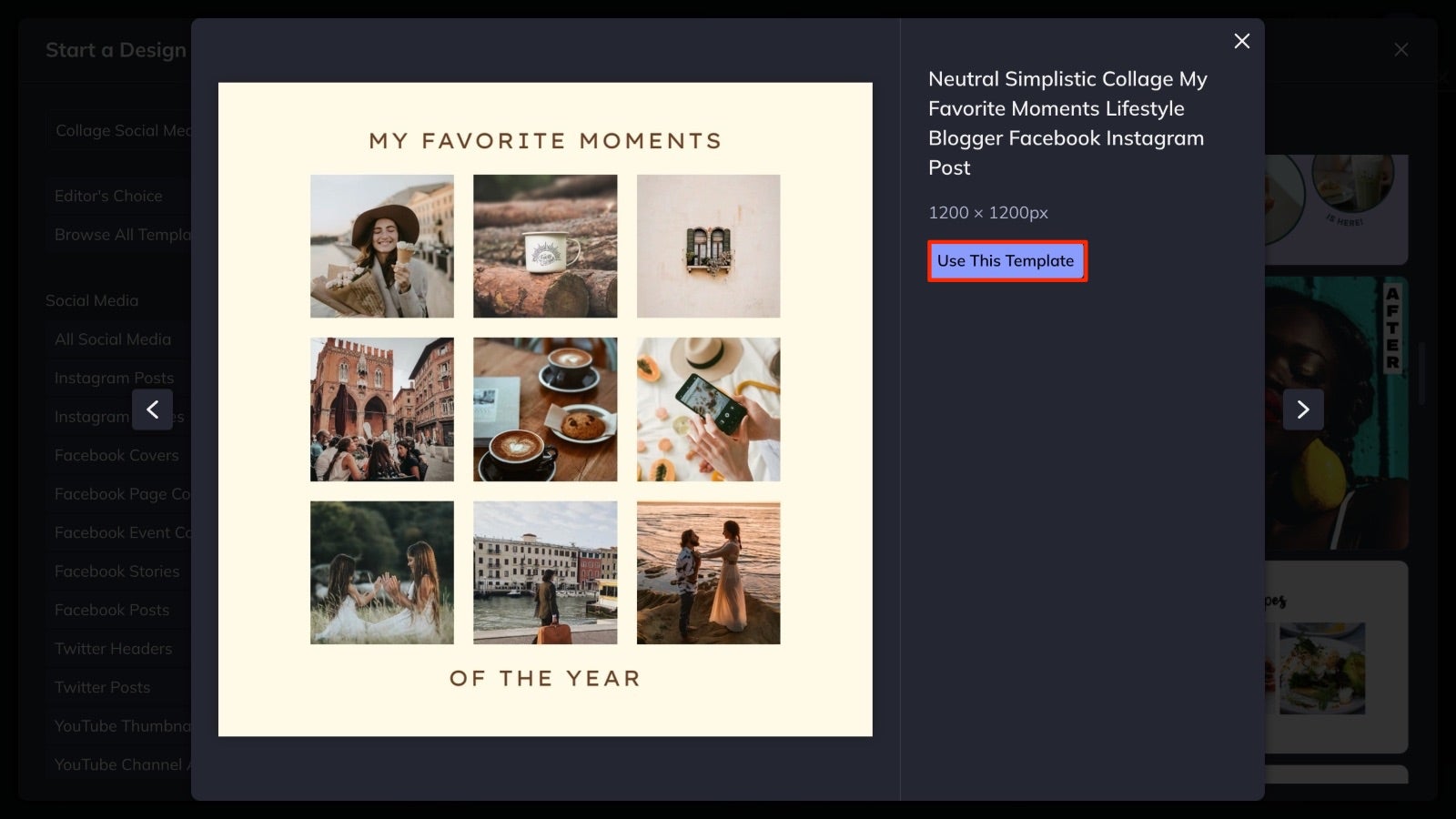Choose Facebook Stories templates
The image size is (1456, 819).
pyautogui.click(x=116, y=571)
